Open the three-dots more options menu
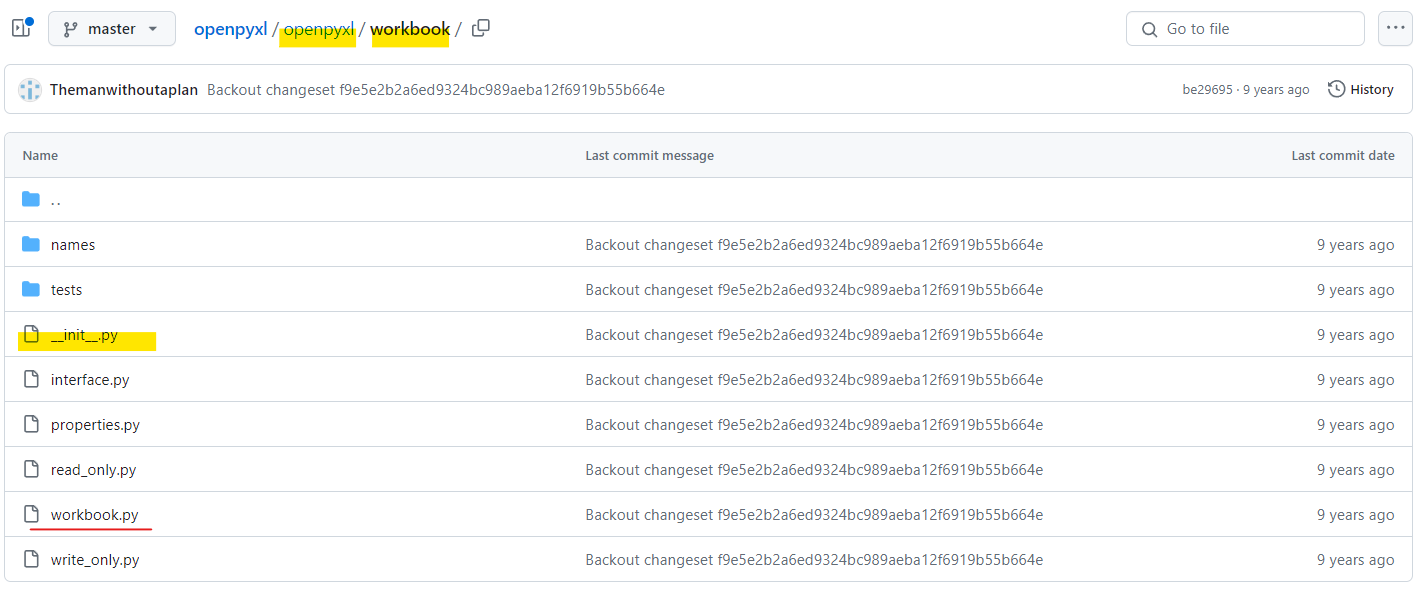 click(x=1395, y=29)
